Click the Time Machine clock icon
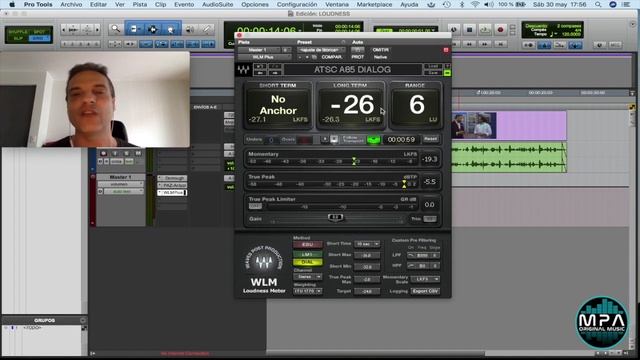Viewport: 640px width, 360px height. click(x=447, y=4)
